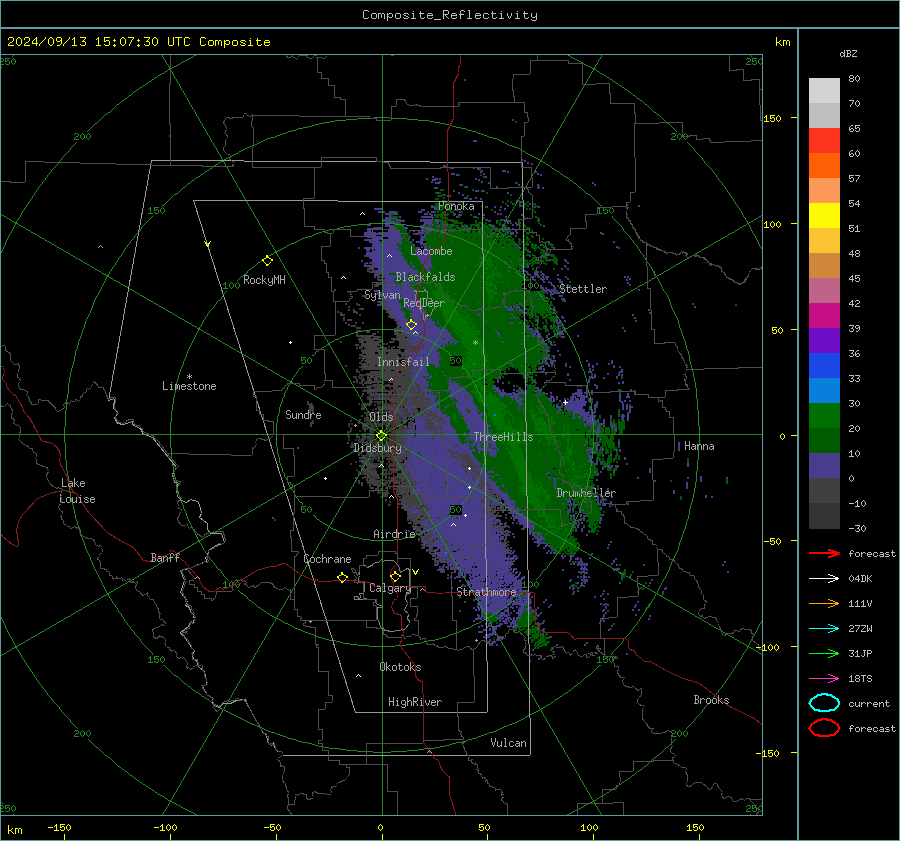
Task: Click the cyan 27ZW arrow in legend
Action: pyautogui.click(x=824, y=629)
